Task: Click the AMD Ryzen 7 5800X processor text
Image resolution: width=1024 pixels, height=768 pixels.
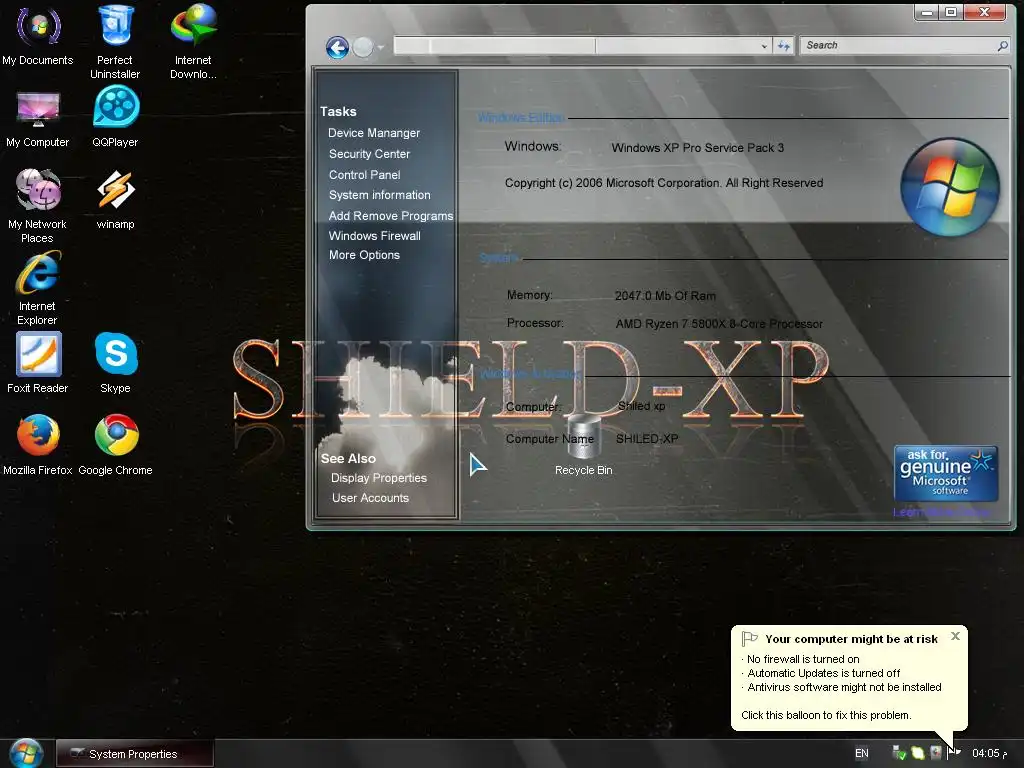Action: coord(718,324)
